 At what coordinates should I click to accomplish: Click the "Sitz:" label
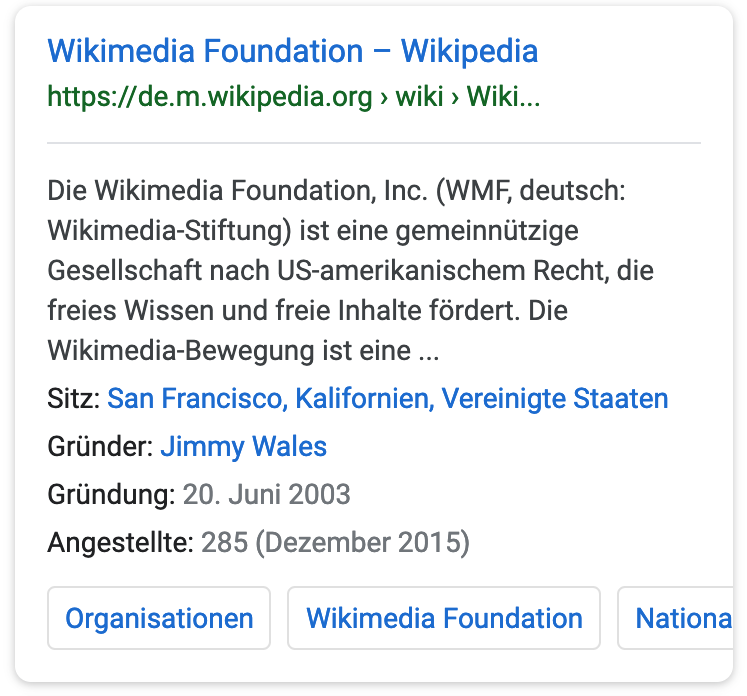[73, 399]
